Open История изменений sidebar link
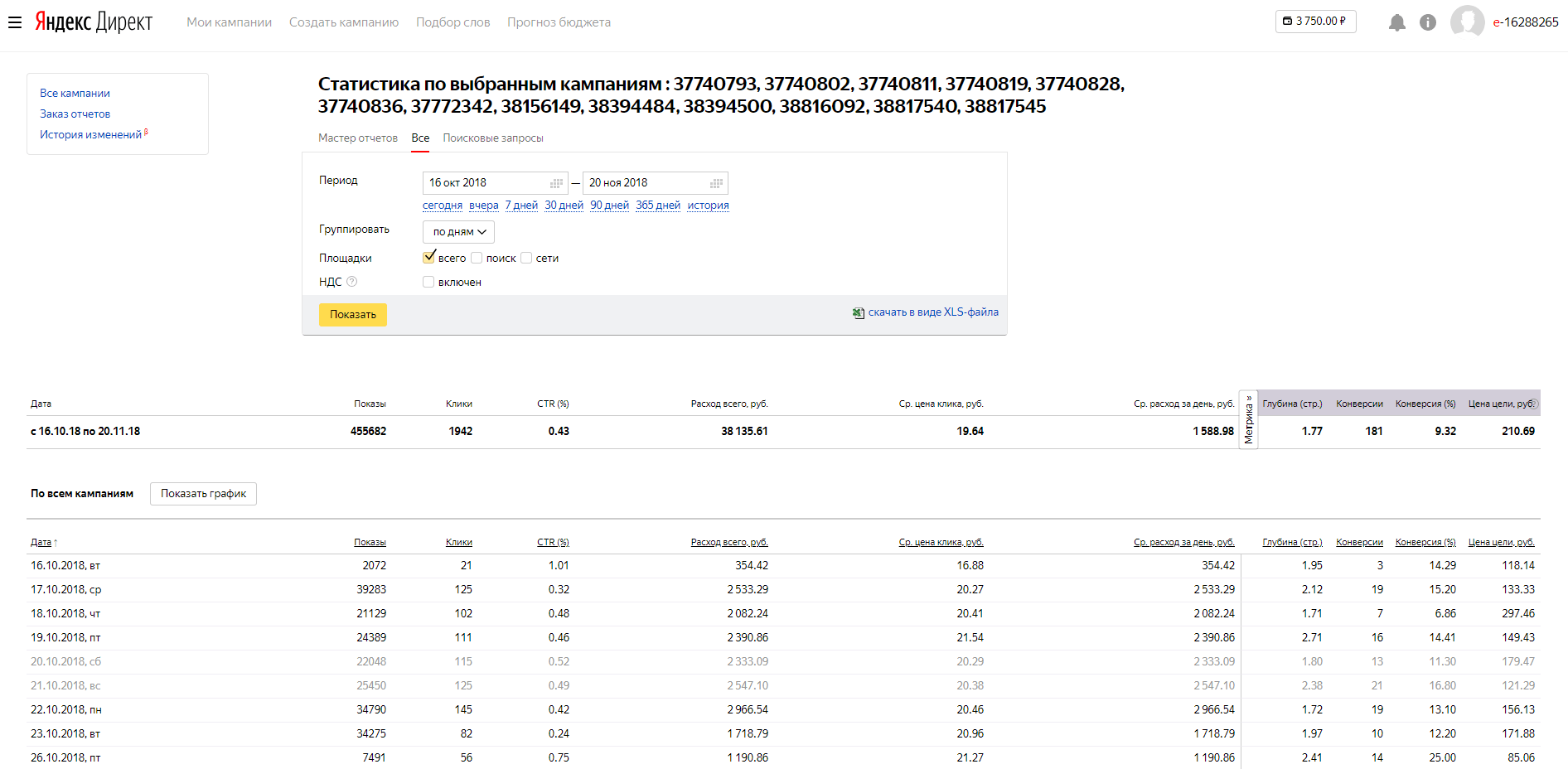The width and height of the screenshot is (1568, 769). tap(91, 135)
